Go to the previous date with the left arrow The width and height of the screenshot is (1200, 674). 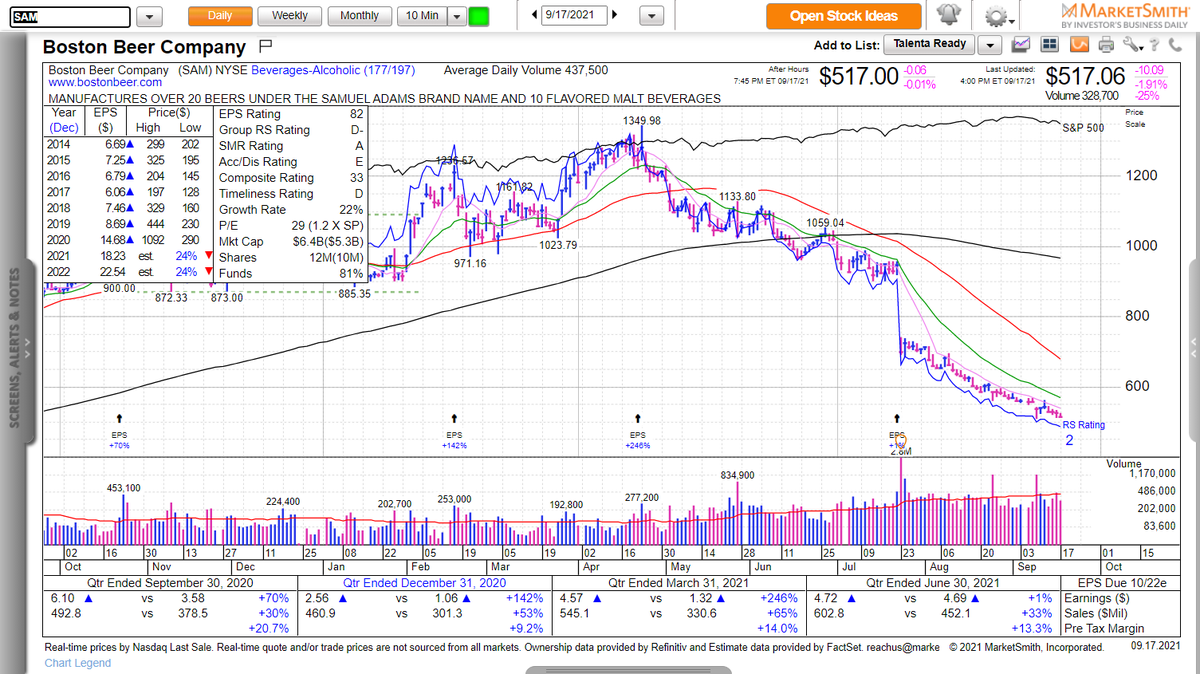click(x=533, y=15)
